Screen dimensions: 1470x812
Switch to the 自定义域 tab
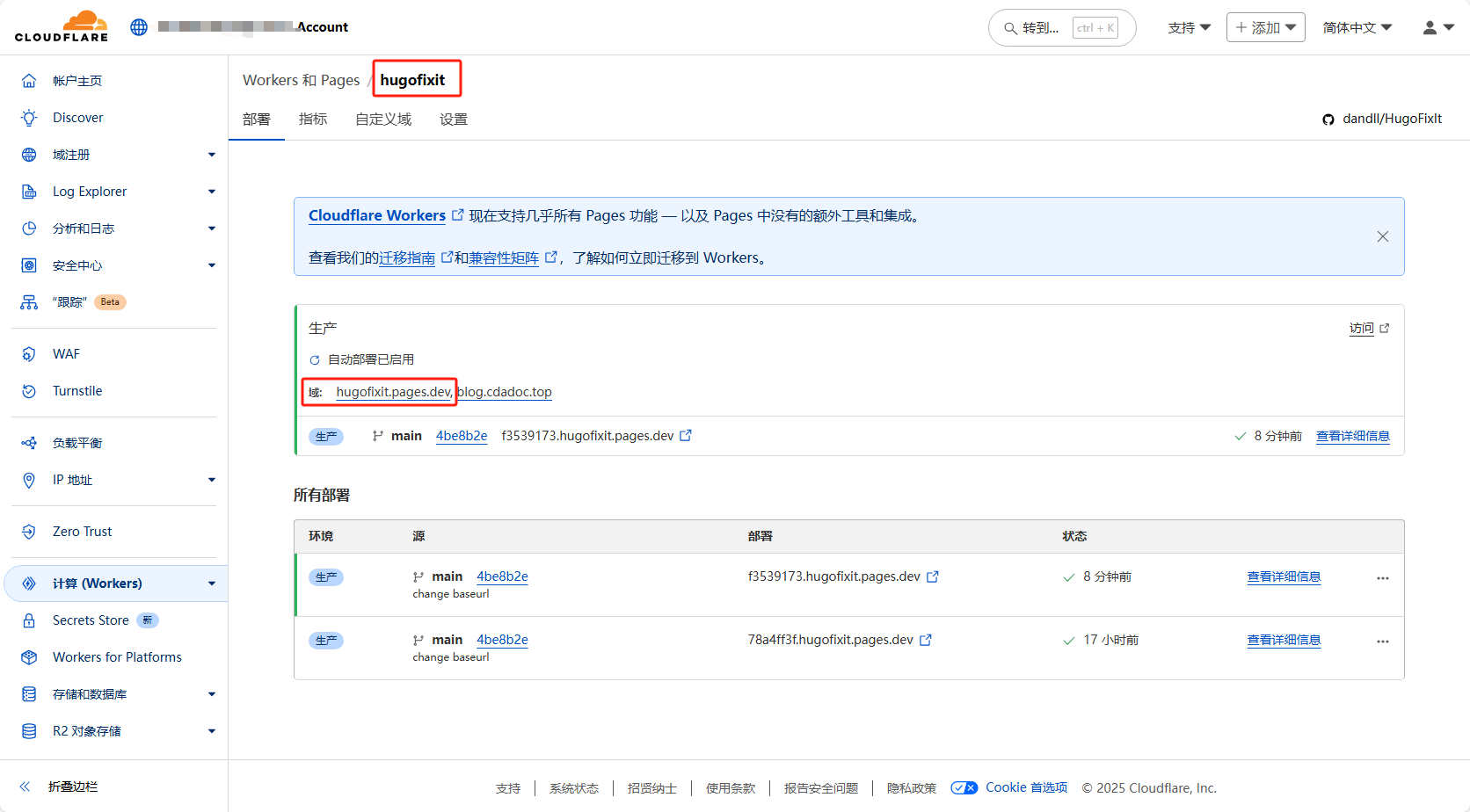[x=382, y=120]
